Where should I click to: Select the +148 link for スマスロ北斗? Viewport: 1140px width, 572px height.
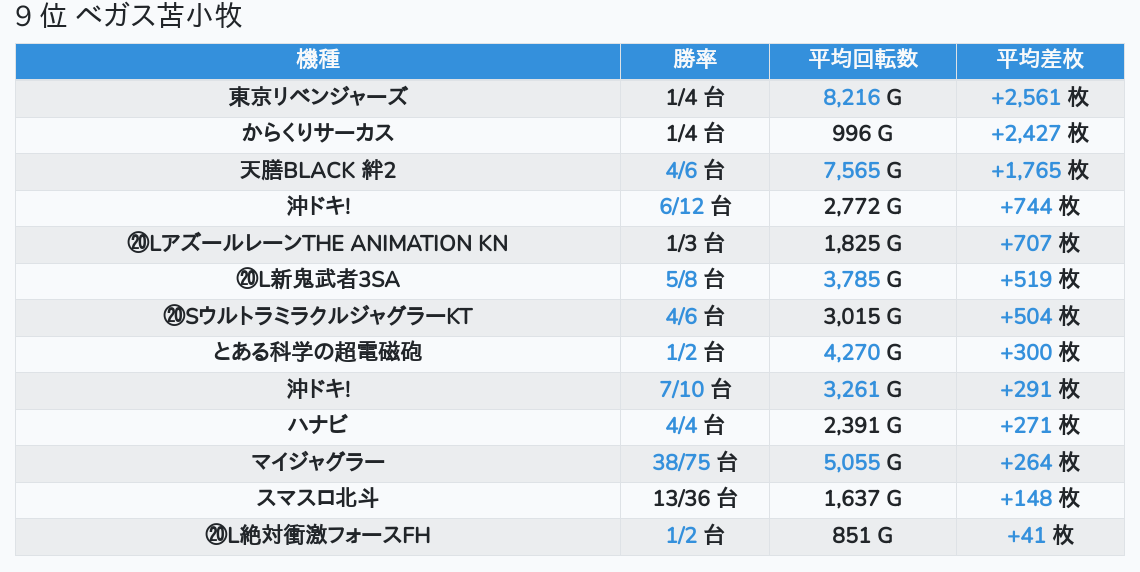1026,498
